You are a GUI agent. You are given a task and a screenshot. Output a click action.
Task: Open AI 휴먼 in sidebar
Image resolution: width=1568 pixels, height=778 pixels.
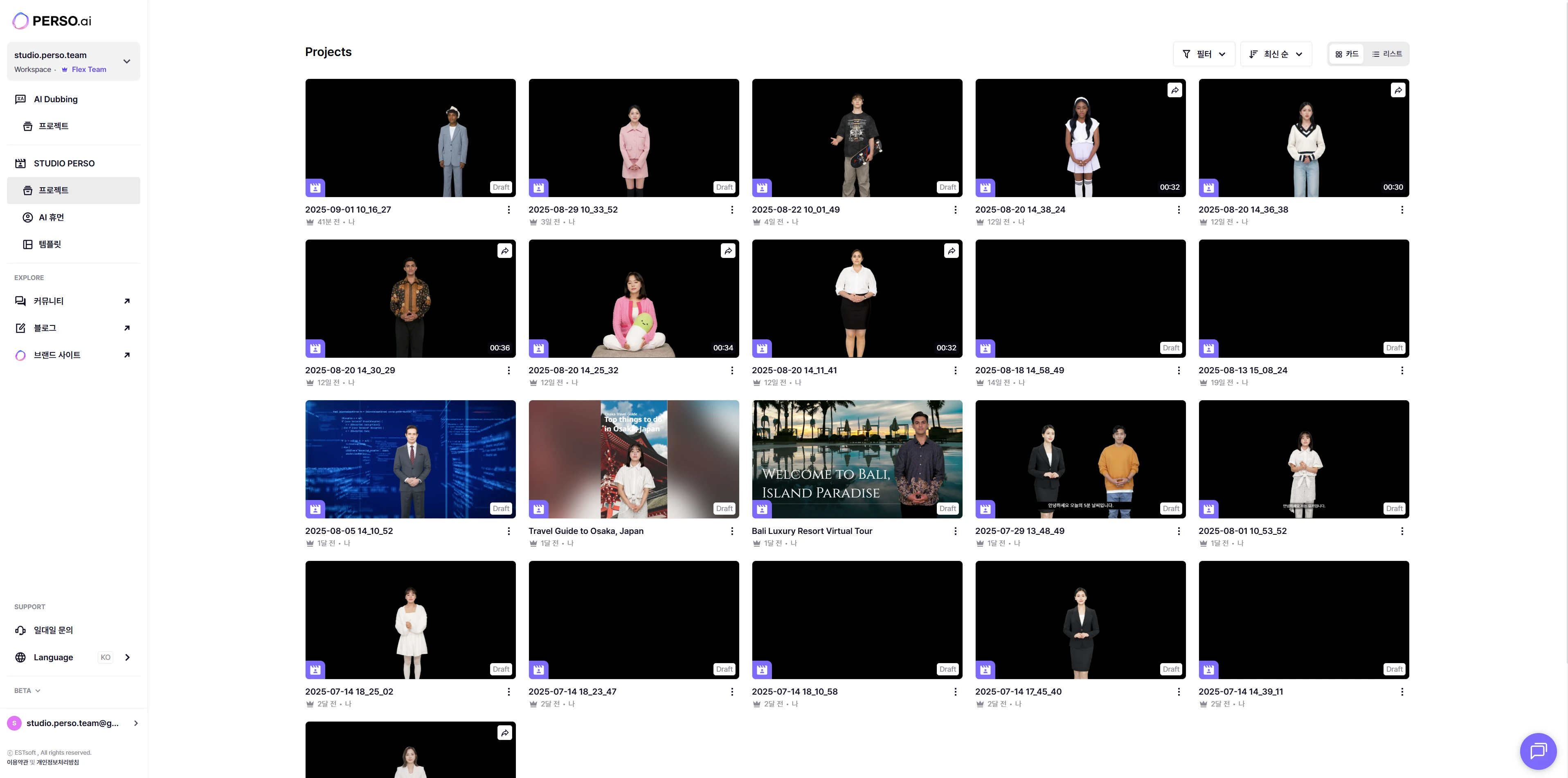click(x=51, y=217)
